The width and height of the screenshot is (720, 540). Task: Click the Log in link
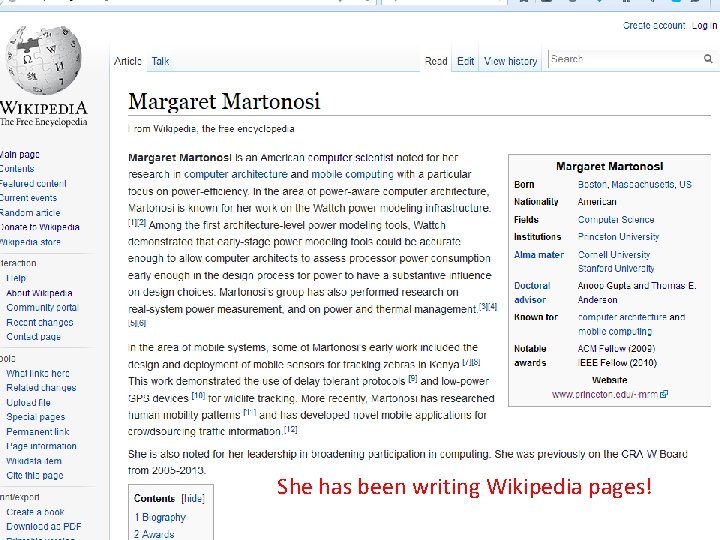coord(704,26)
